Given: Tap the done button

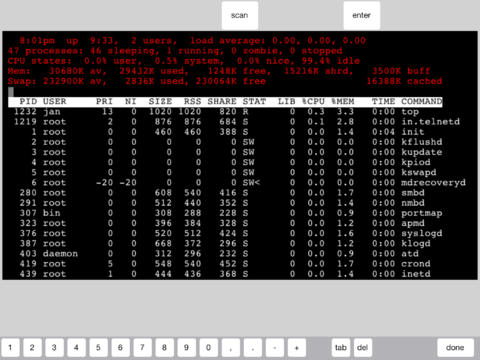Looking at the screenshot, I should click(455, 348).
